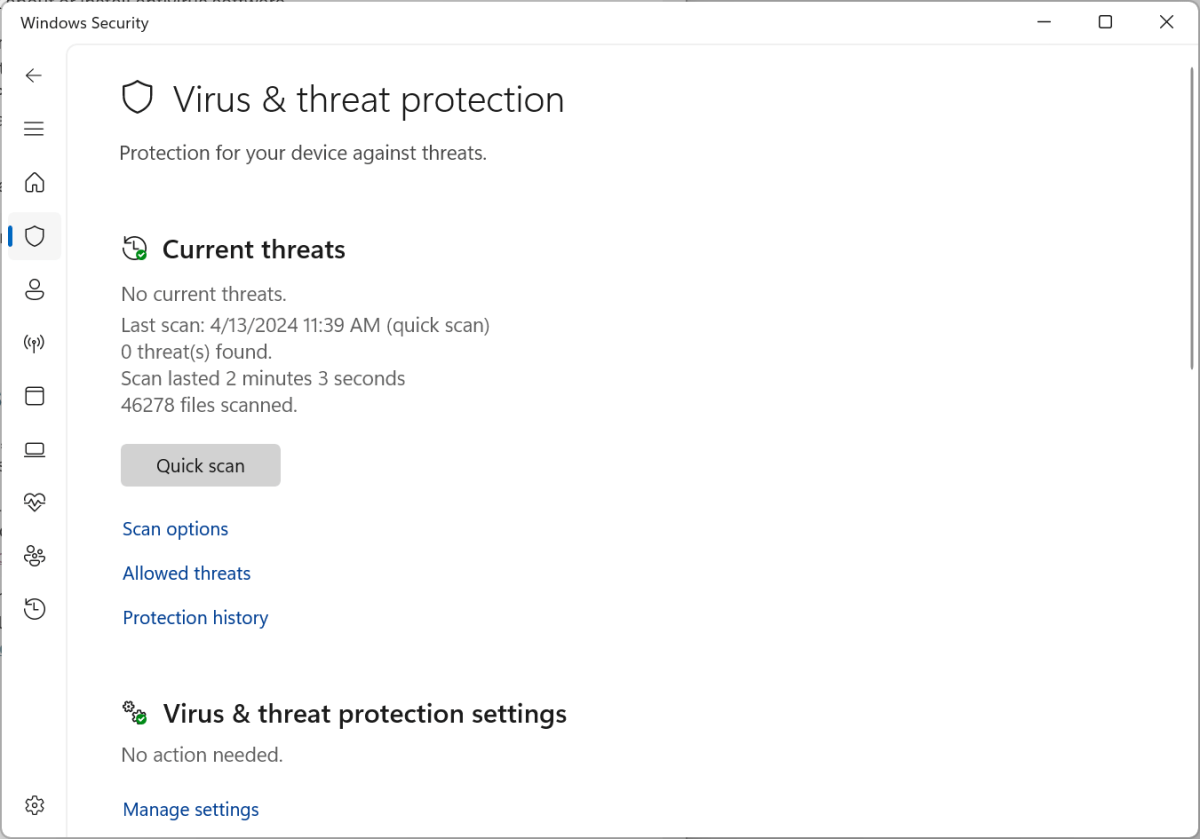The image size is (1200, 839).
Task: Open the Home sidebar icon
Action: (35, 182)
